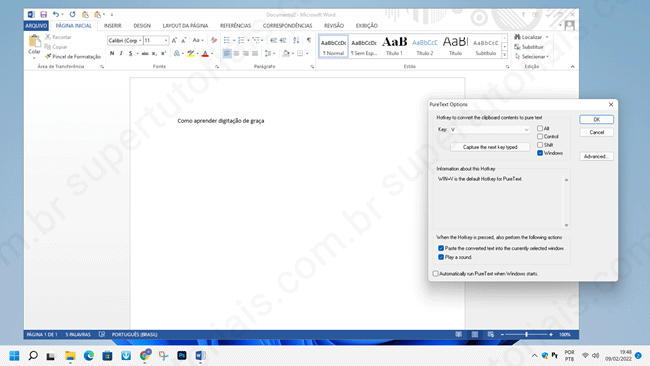
Task: Enable Automatically run PureText when Windows starts
Action: point(435,274)
